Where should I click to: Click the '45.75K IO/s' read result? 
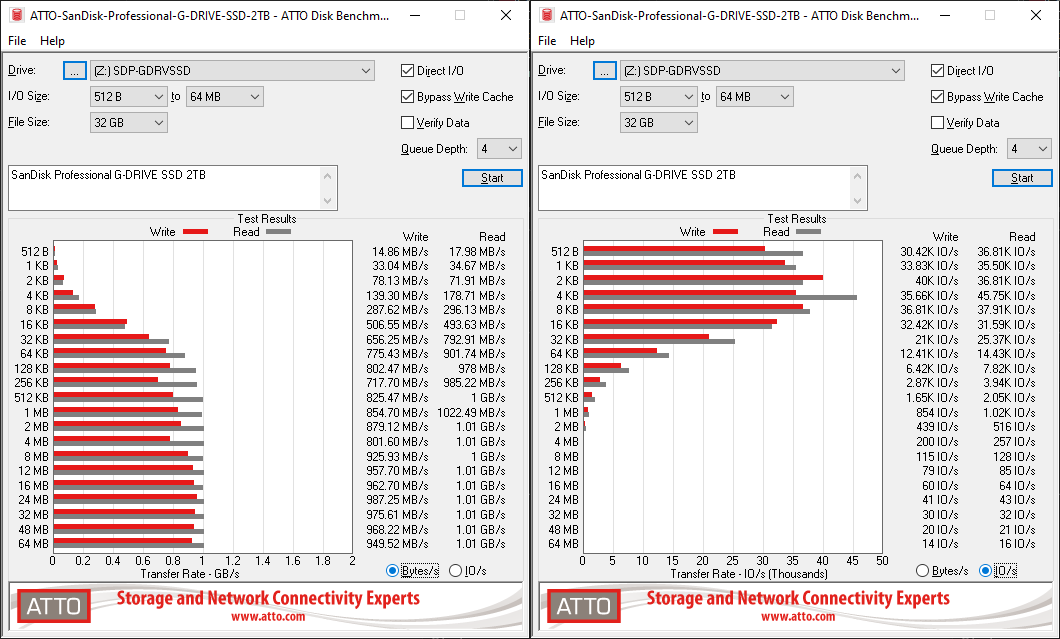click(1007, 295)
